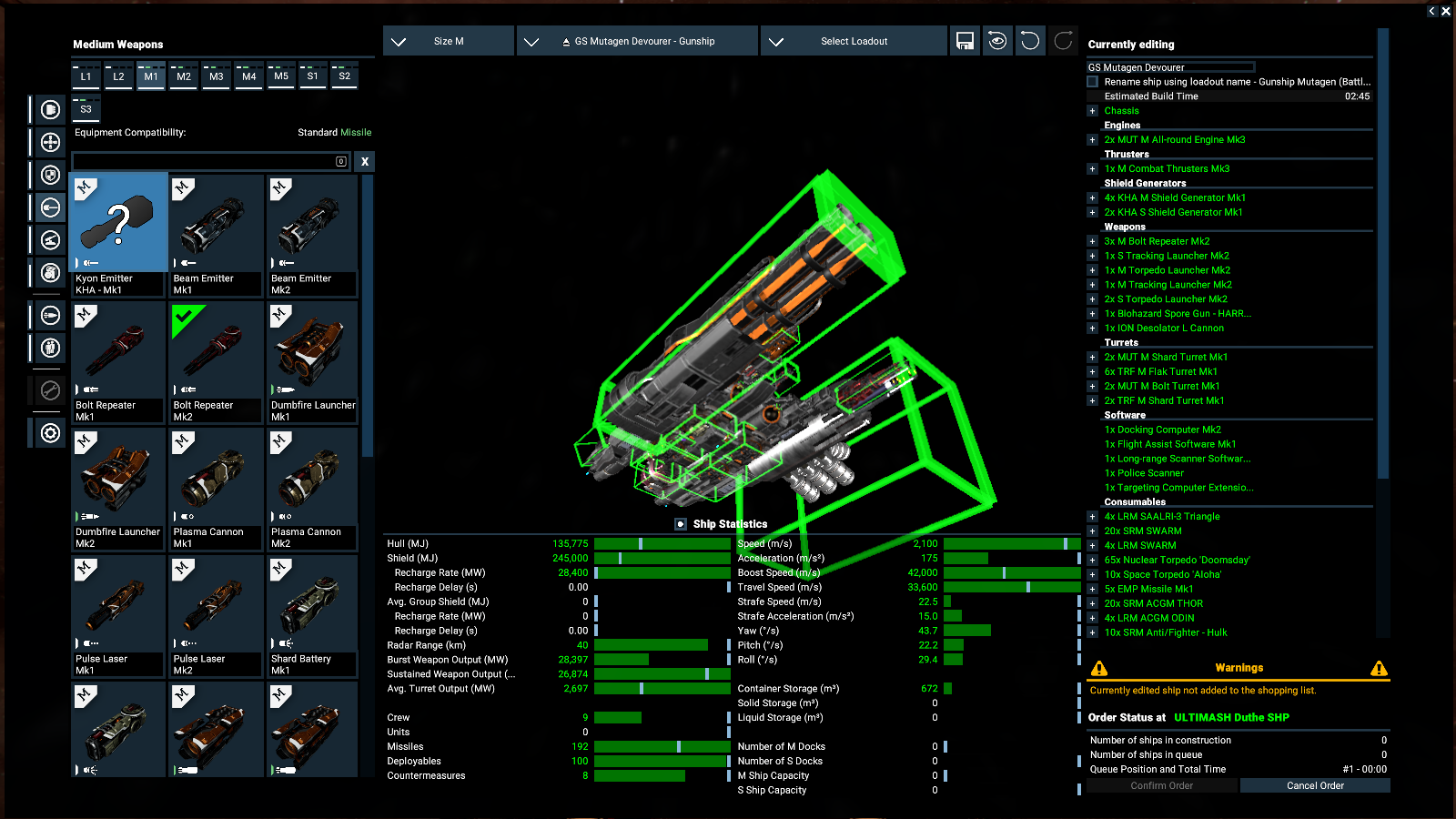Select the M1 weapon slot tab
This screenshot has width=1456, height=819.
(151, 76)
